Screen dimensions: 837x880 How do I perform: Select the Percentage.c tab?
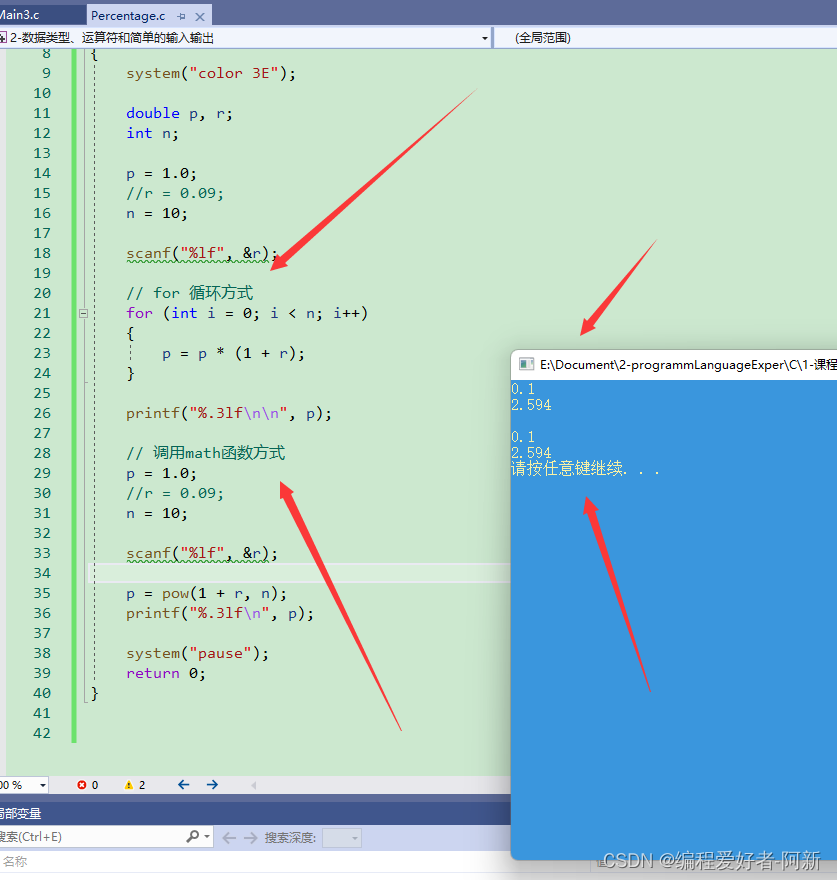[x=128, y=16]
